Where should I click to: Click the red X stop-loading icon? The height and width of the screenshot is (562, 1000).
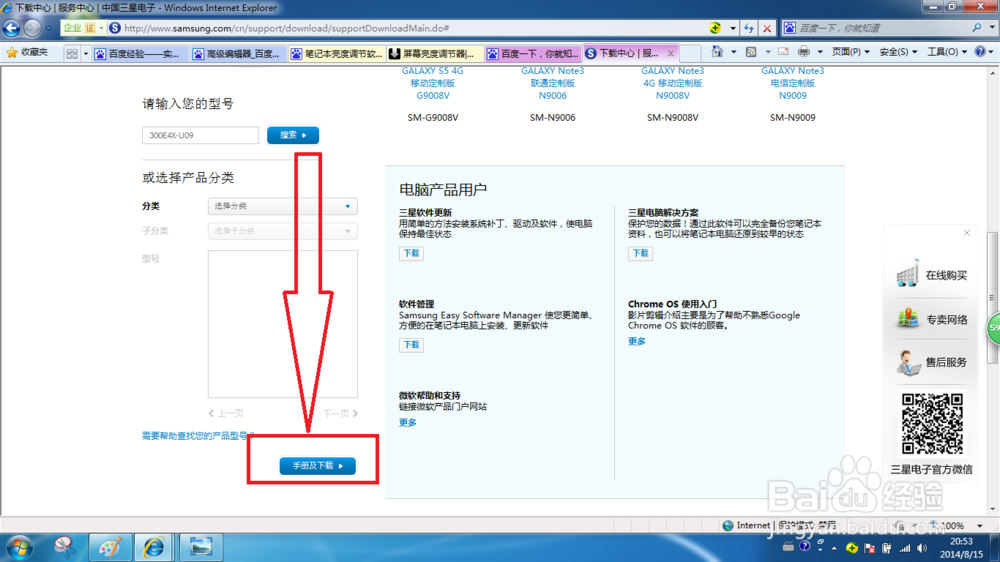click(767, 28)
